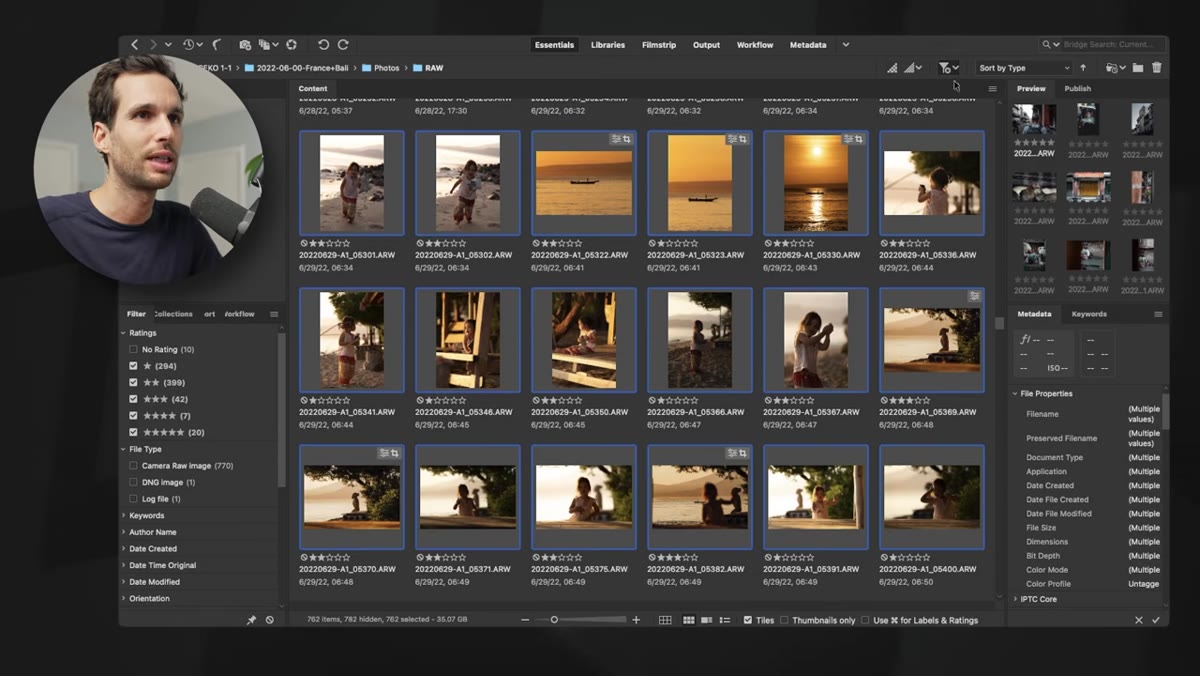Open the Content panel menu icon
1200x676 pixels.
click(x=992, y=89)
